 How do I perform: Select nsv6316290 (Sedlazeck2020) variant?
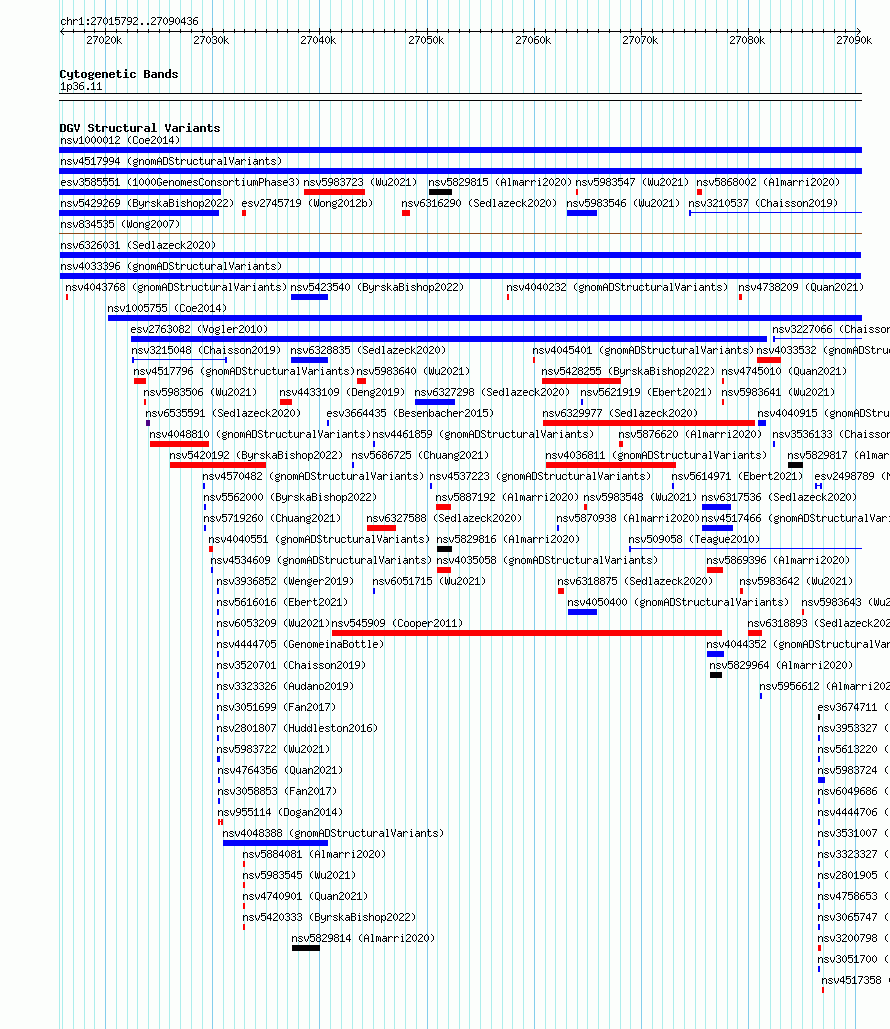[479, 203]
